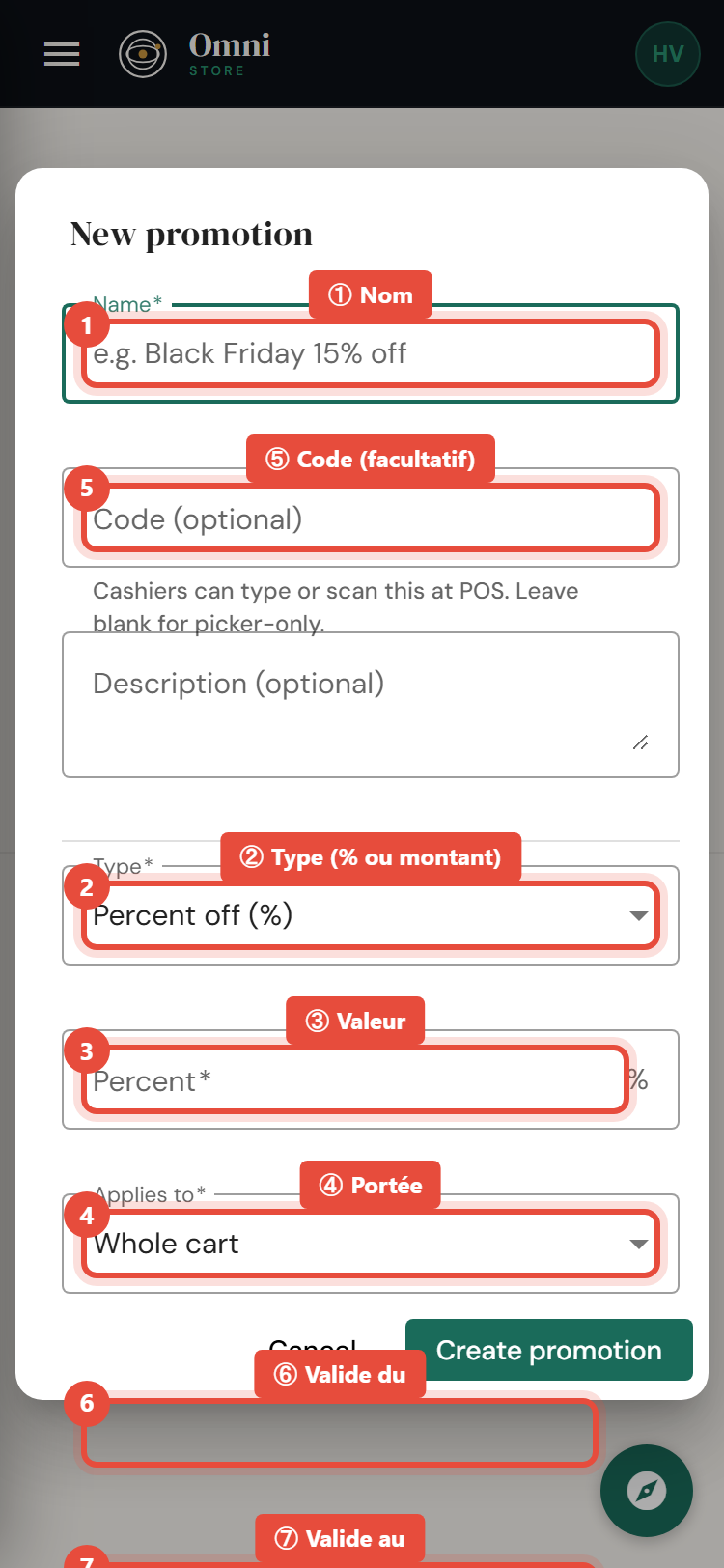724x1568 pixels.
Task: Tap the floating compass guide button
Action: point(647,1491)
